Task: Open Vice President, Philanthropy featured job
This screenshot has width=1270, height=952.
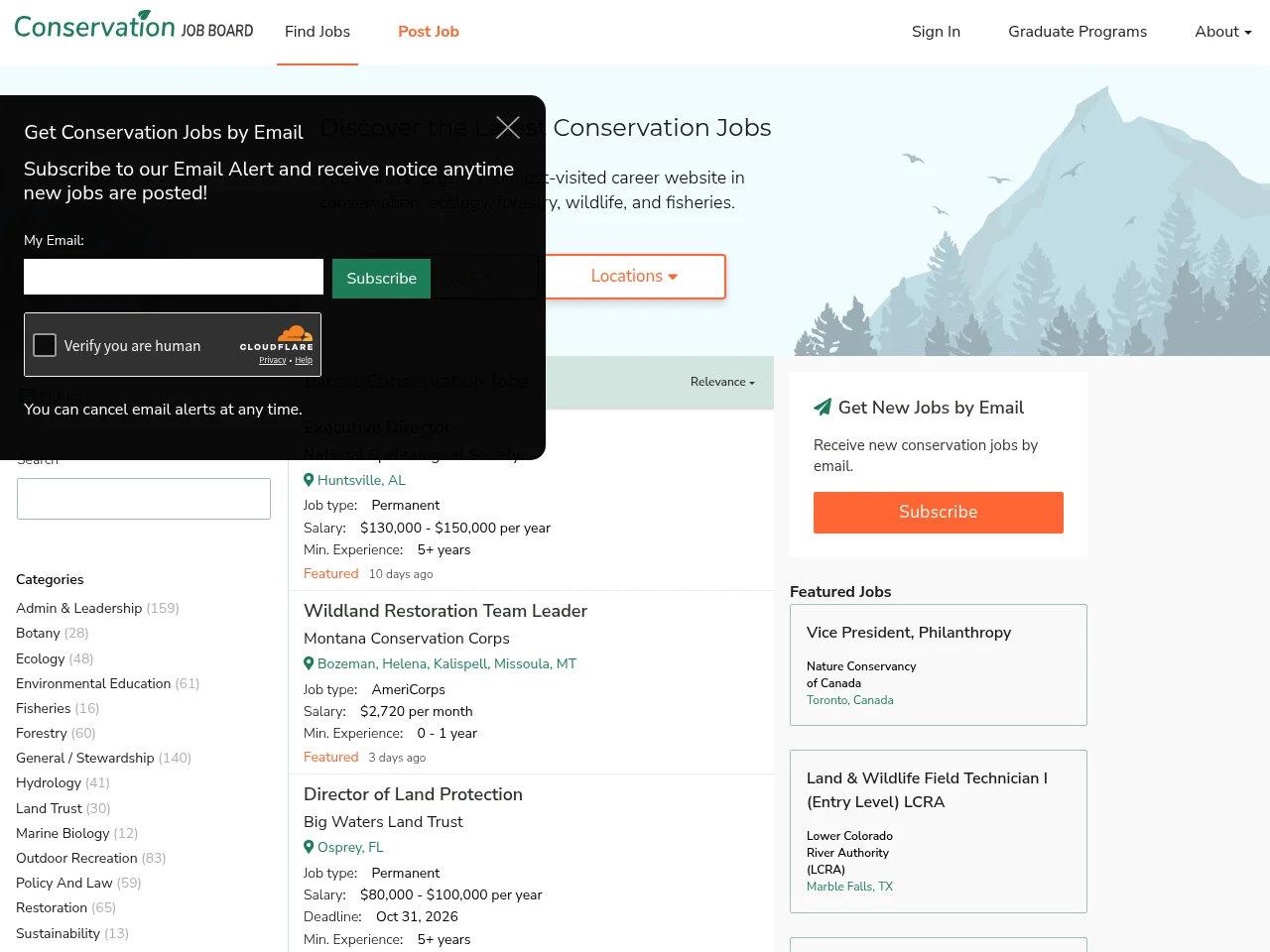Action: tap(909, 633)
